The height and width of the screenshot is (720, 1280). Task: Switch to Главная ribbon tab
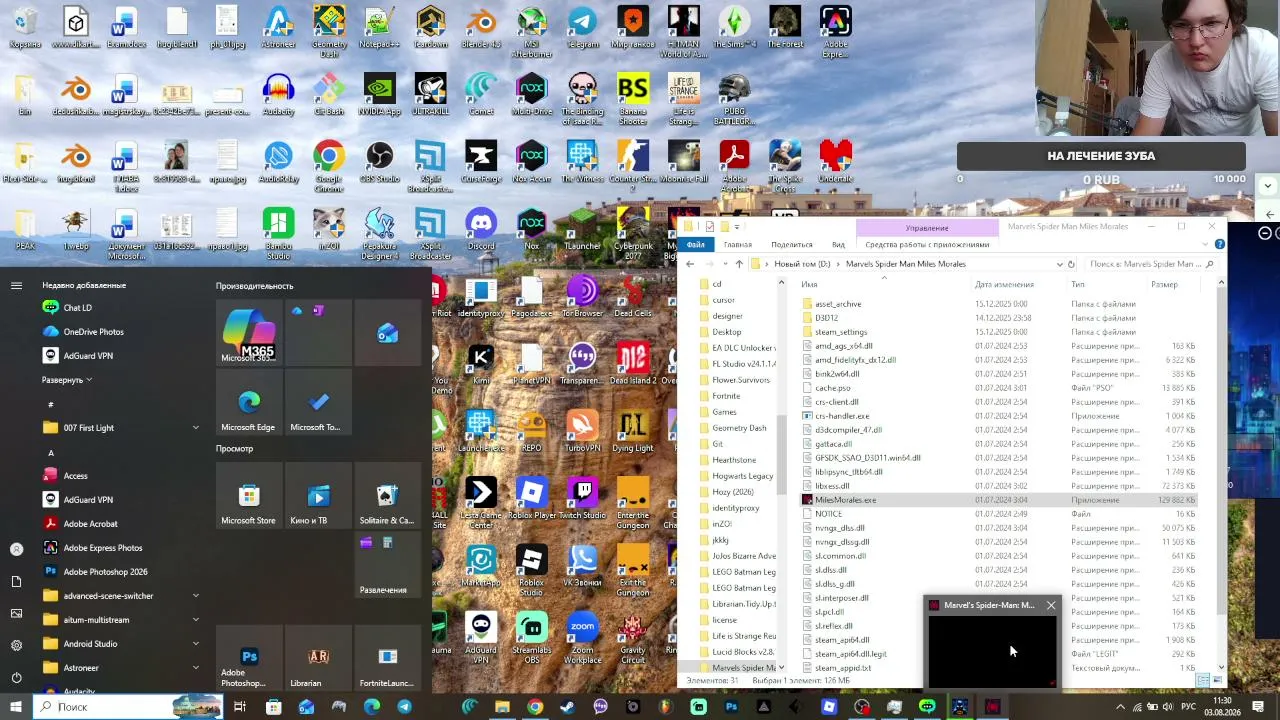(738, 244)
